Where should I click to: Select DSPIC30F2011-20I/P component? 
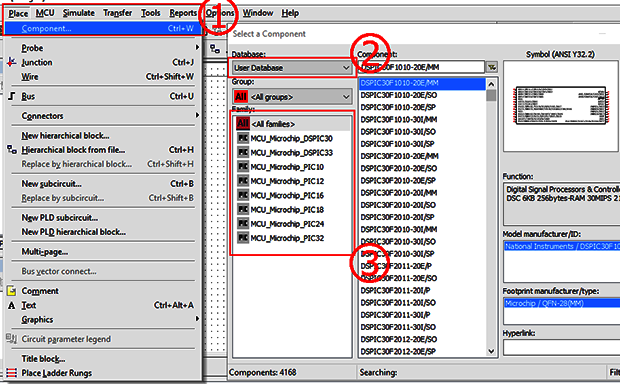tap(422, 290)
